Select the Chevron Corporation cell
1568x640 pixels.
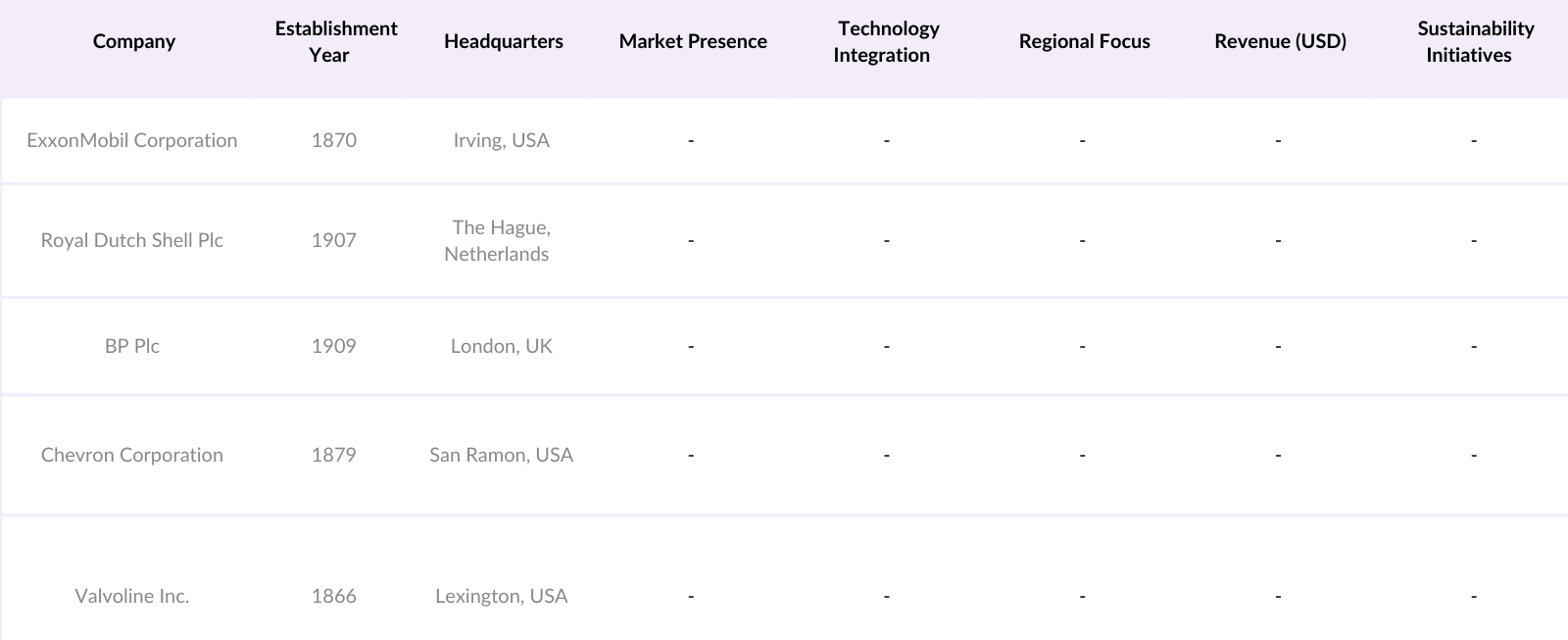tap(132, 455)
